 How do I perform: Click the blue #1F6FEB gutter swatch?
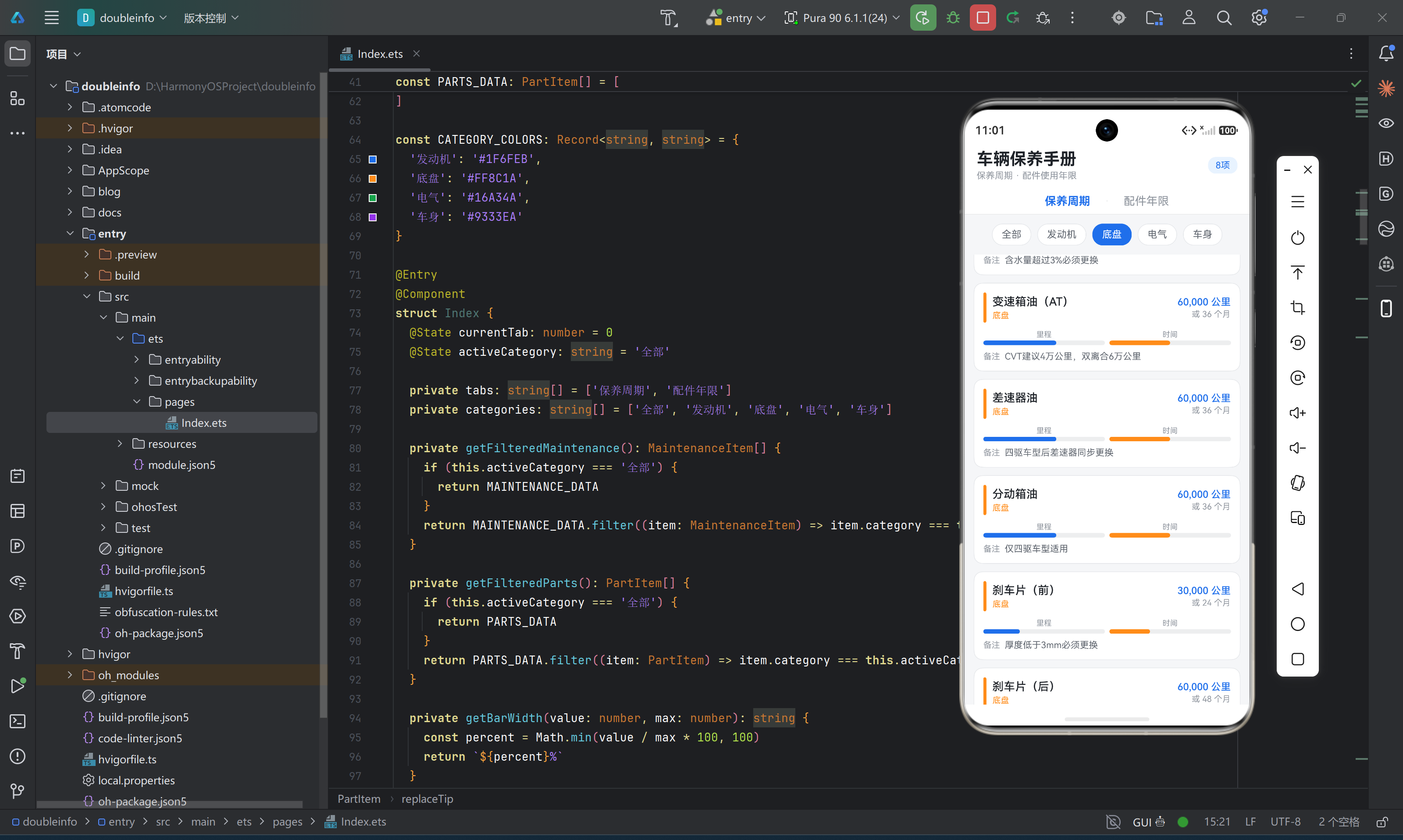point(373,159)
